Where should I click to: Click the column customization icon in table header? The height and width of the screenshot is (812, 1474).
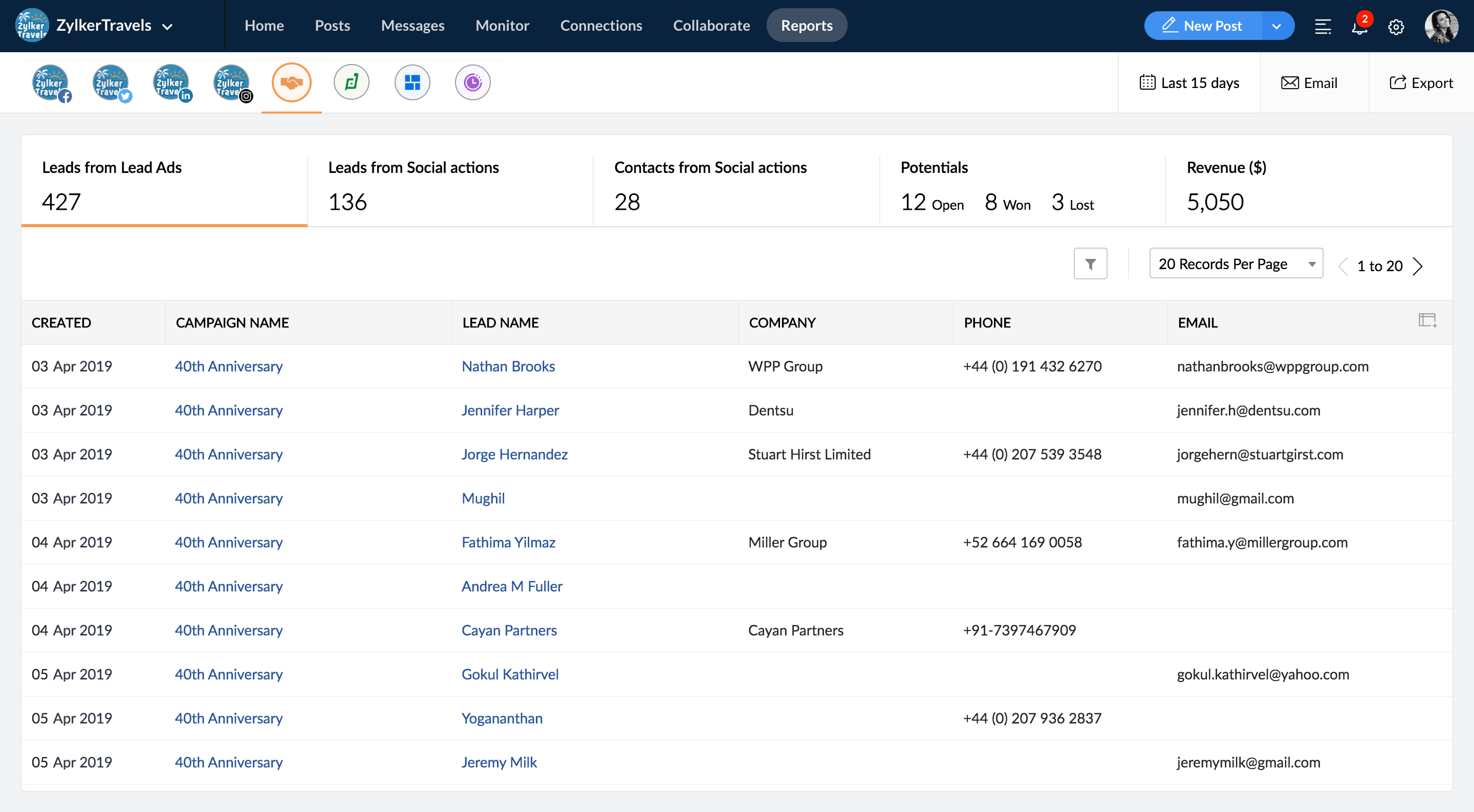1427,320
